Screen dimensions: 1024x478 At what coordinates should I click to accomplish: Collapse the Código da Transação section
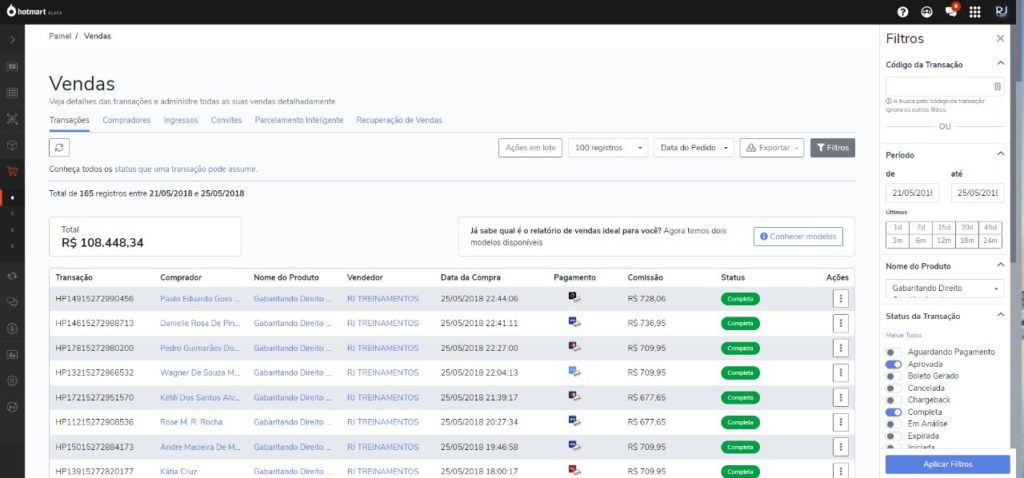click(1000, 64)
